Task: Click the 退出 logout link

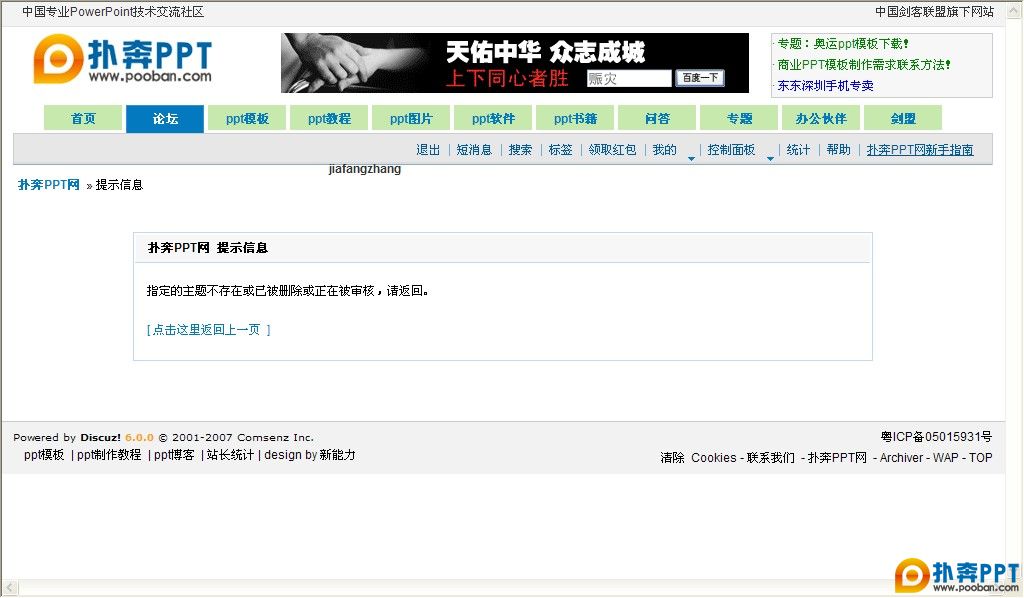Action: click(x=428, y=150)
